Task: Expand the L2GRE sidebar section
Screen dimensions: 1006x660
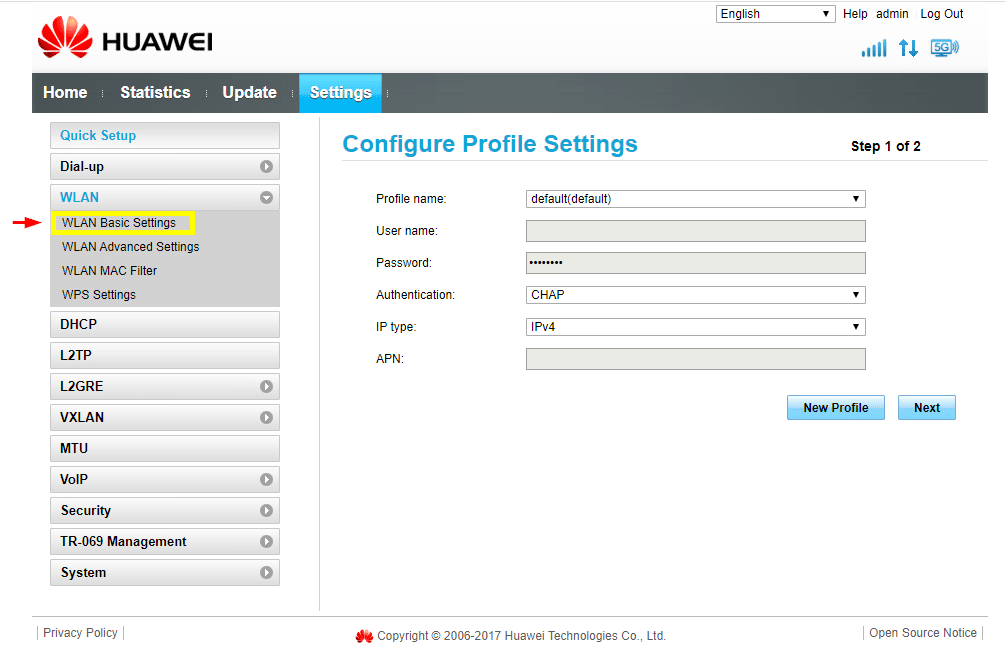Action: click(x=266, y=387)
